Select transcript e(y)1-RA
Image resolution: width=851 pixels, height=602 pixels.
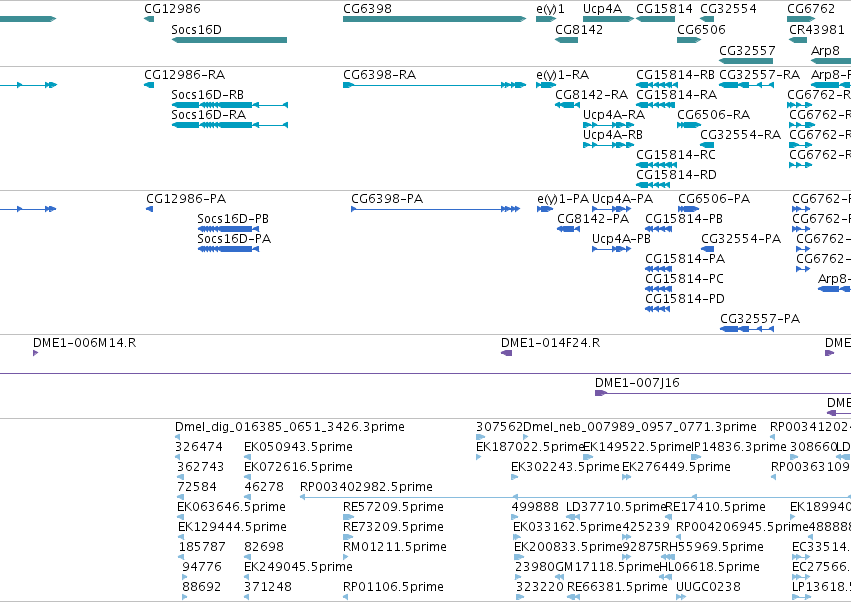pyautogui.click(x=546, y=85)
